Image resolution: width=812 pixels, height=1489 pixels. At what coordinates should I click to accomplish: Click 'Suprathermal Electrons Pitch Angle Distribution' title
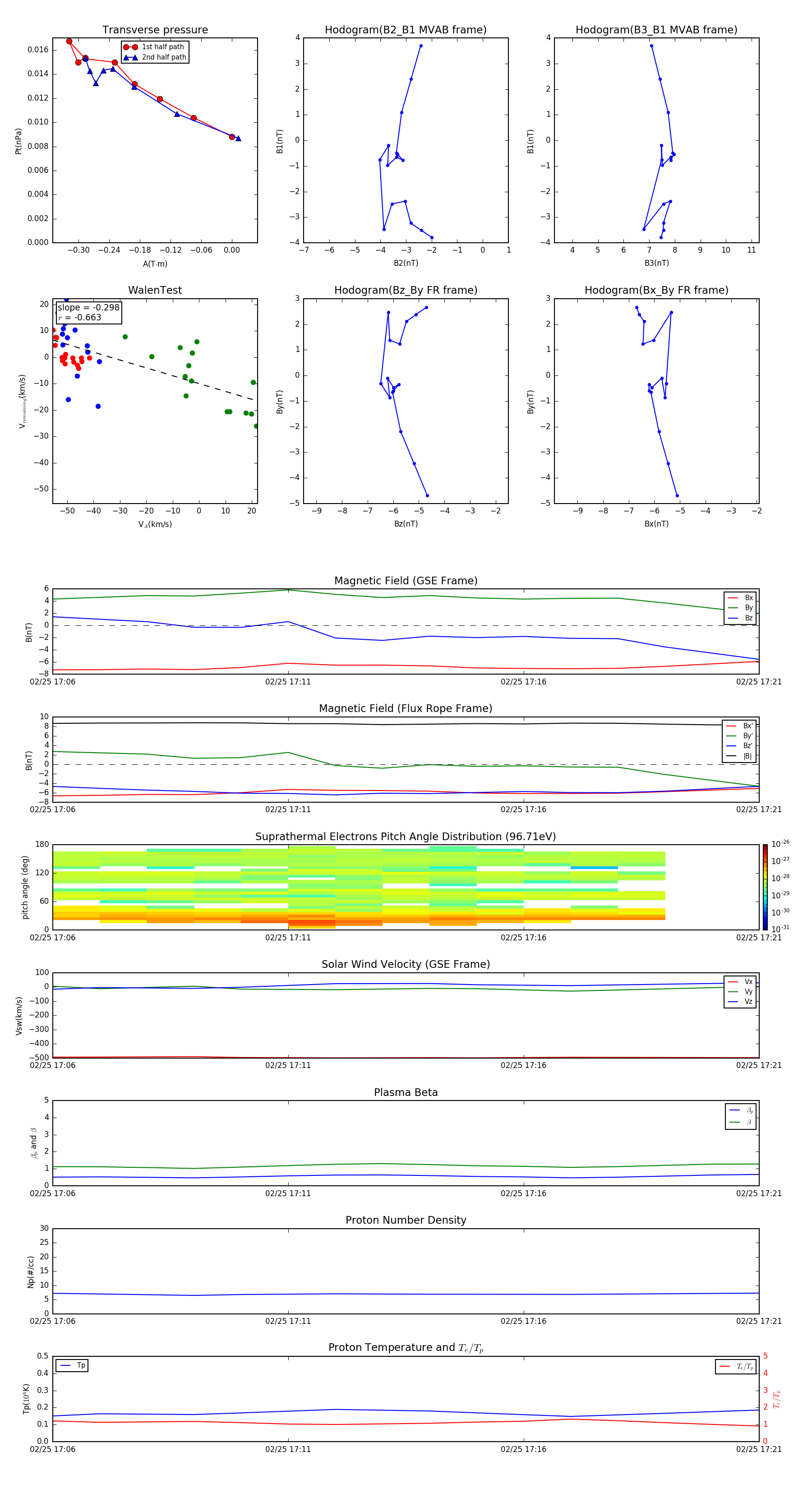tap(406, 837)
